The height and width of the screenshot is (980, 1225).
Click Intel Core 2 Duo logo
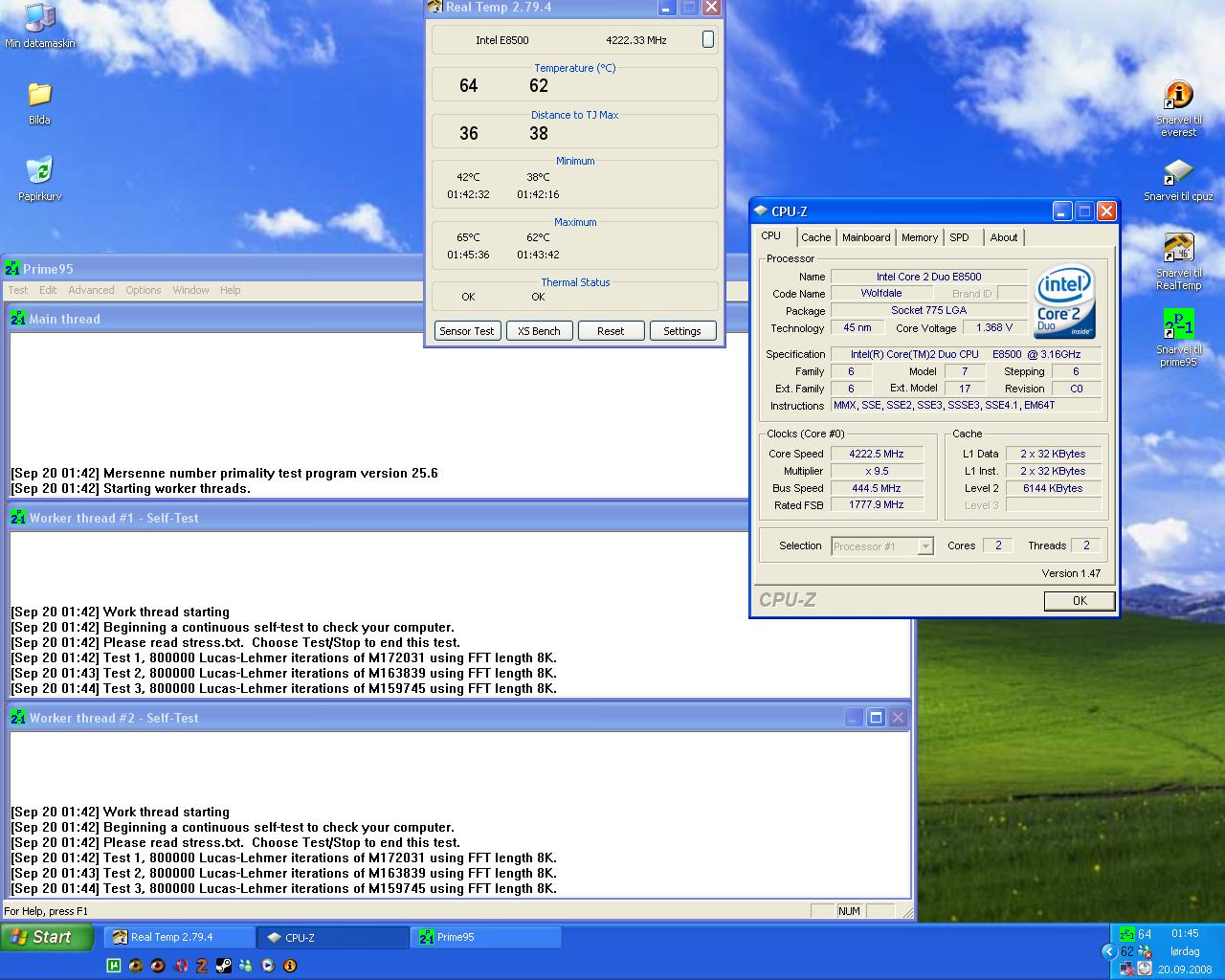point(1064,301)
